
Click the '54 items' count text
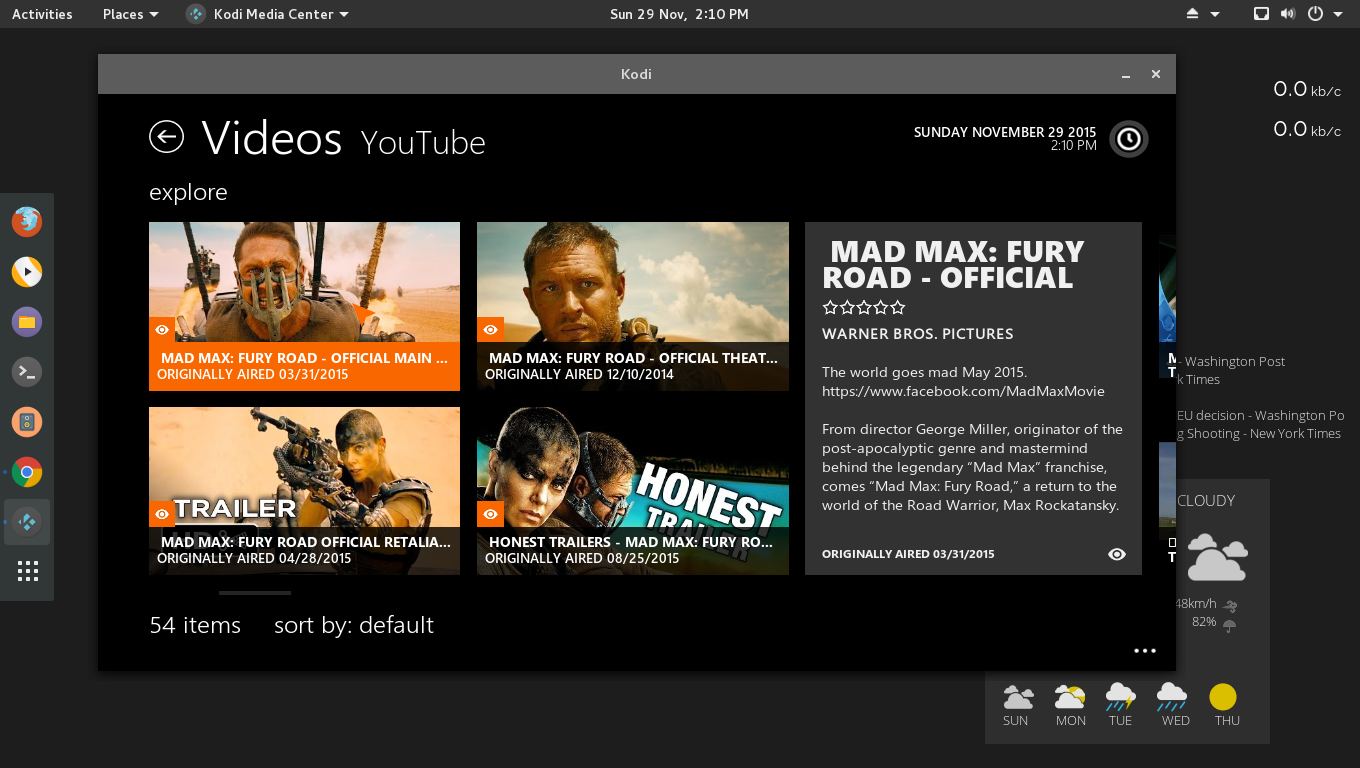point(195,625)
